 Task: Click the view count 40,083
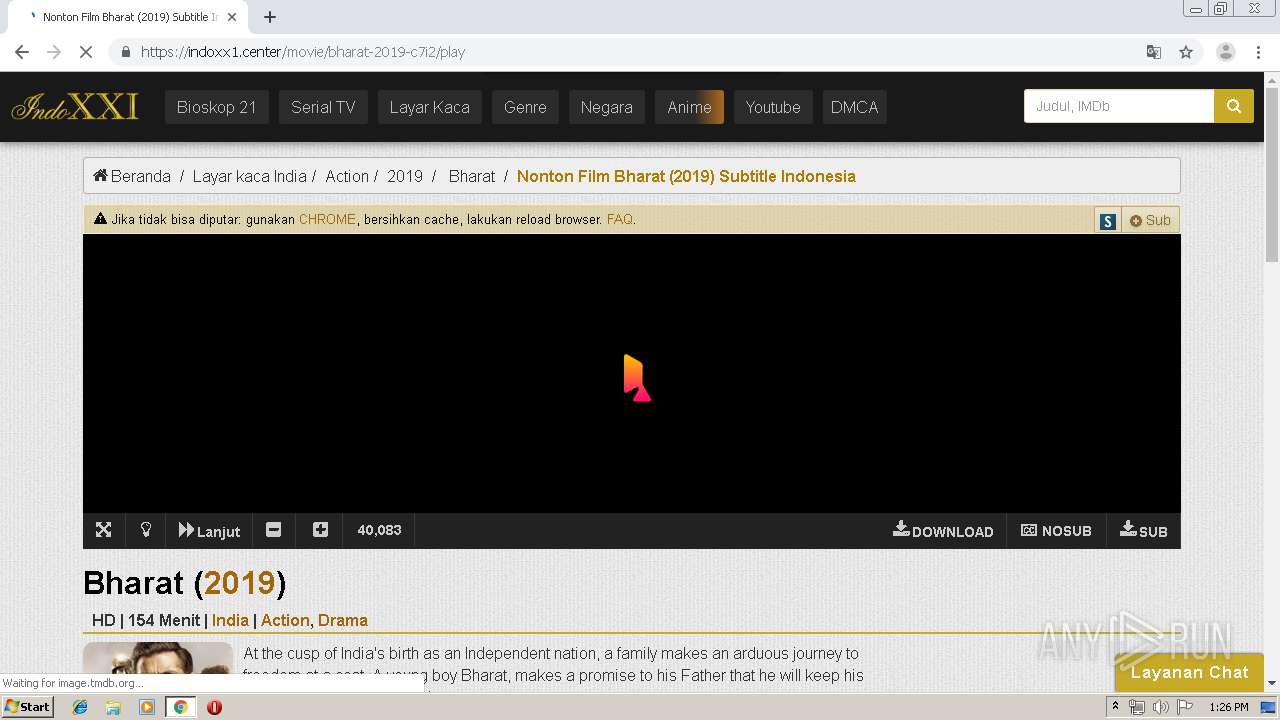click(x=379, y=530)
